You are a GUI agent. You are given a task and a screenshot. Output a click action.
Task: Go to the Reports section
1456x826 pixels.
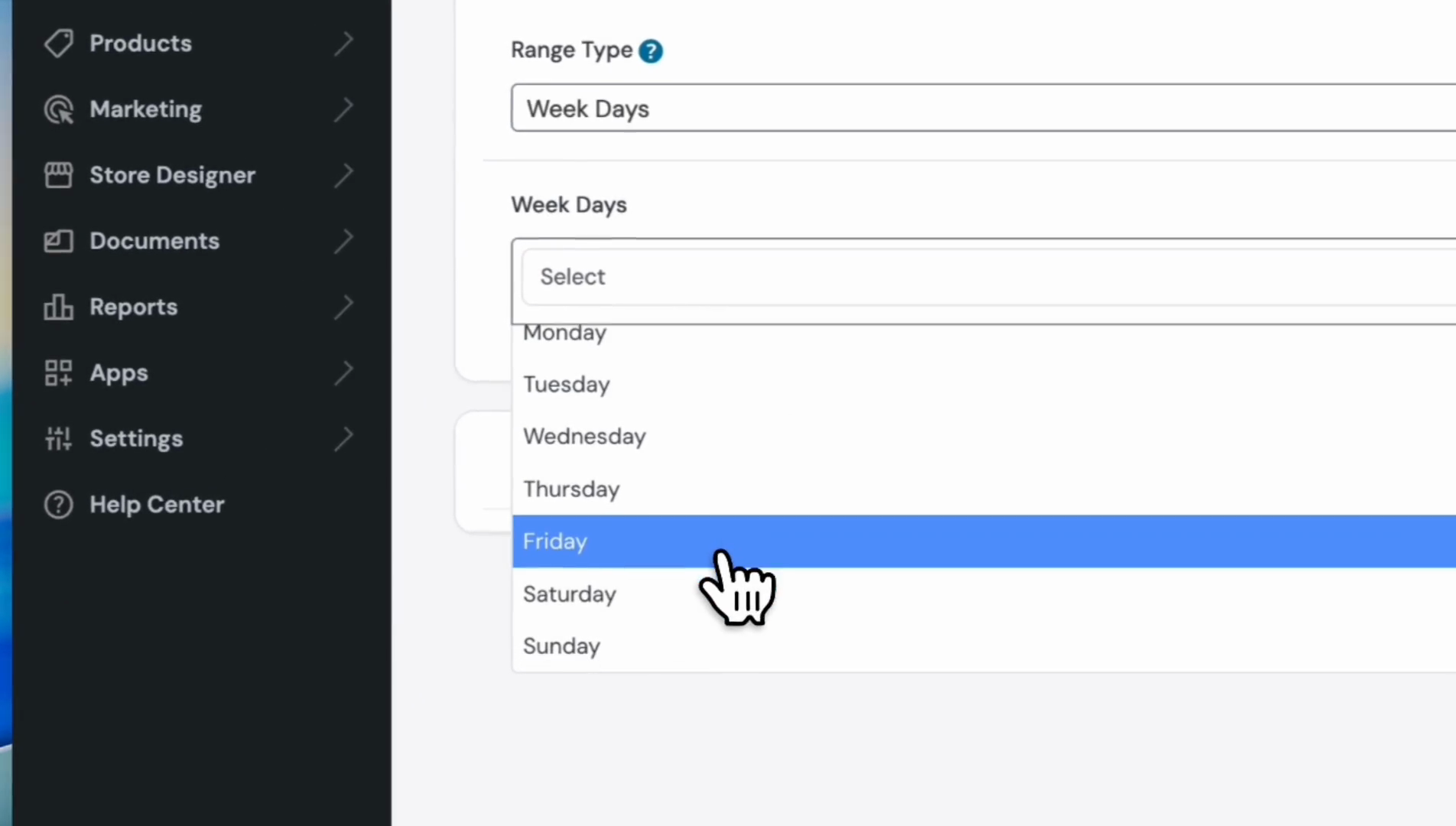(x=134, y=307)
